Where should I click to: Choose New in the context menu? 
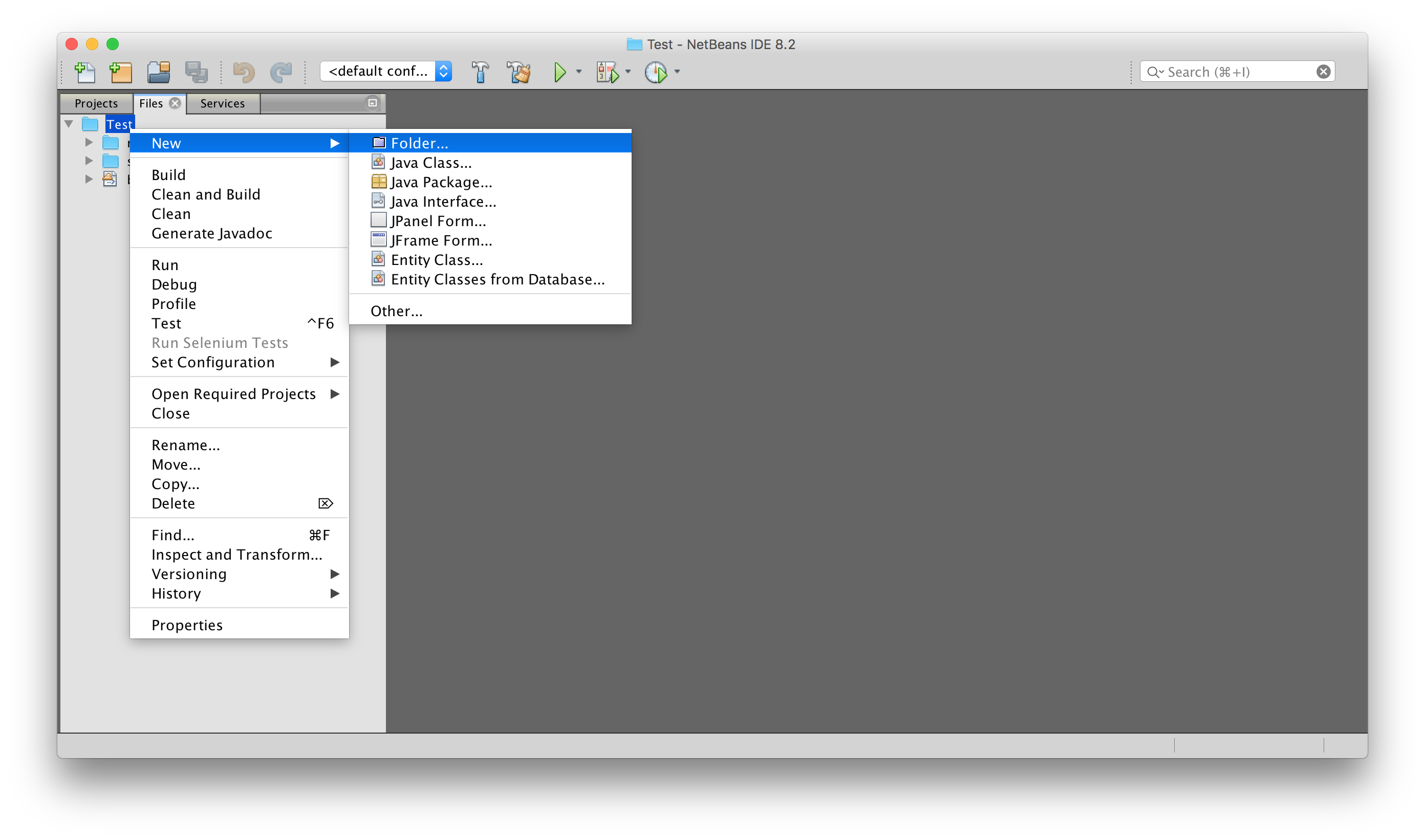240,143
